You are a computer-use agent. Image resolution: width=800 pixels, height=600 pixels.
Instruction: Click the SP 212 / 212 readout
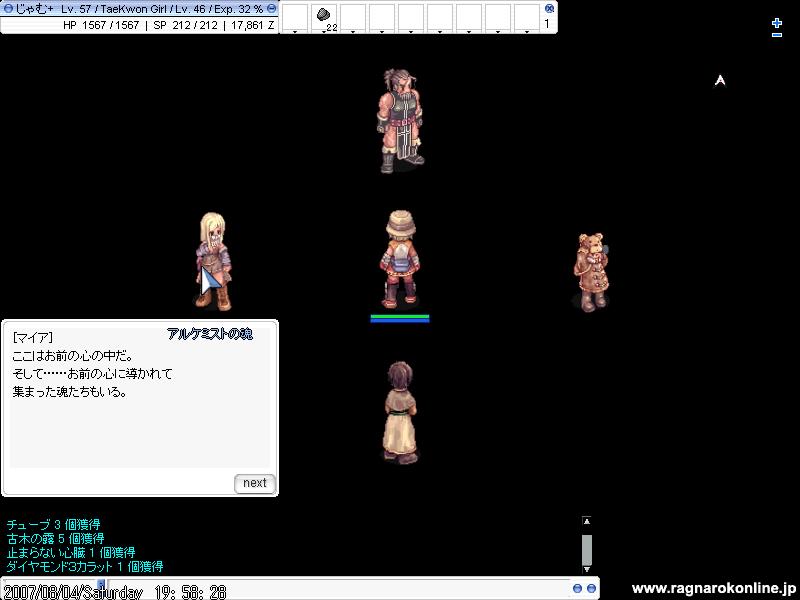point(185,25)
